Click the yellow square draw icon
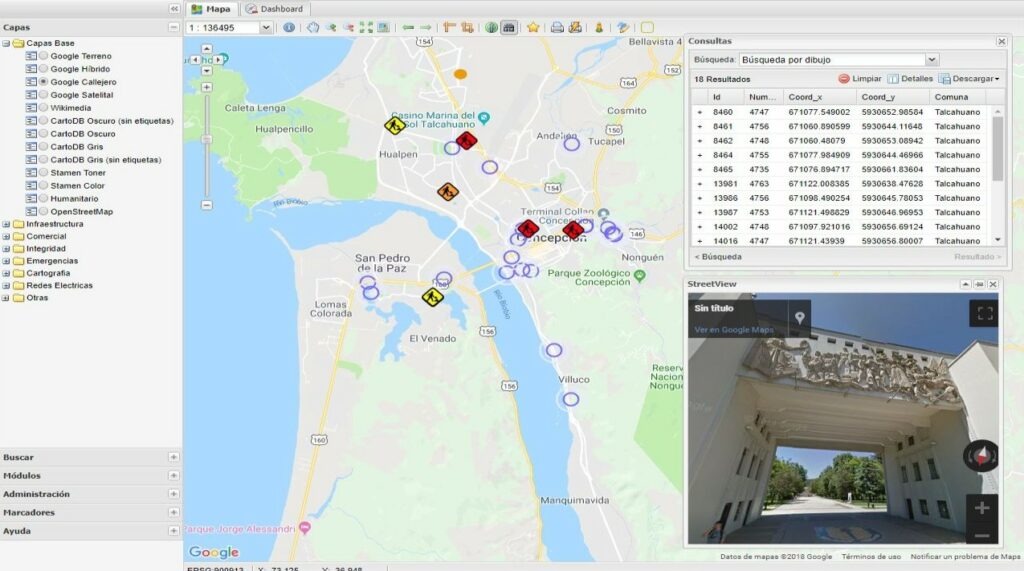 [647, 27]
